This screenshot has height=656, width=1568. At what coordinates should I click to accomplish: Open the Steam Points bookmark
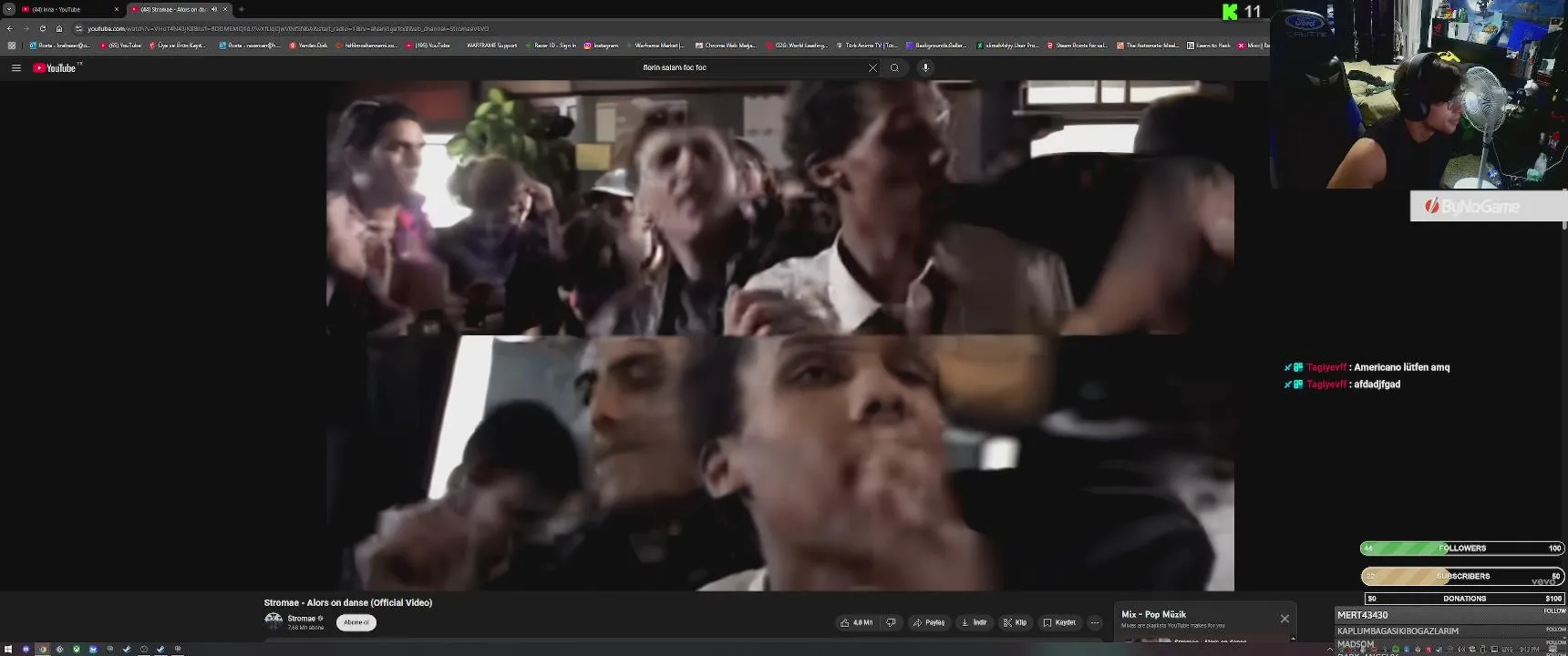pyautogui.click(x=1078, y=45)
